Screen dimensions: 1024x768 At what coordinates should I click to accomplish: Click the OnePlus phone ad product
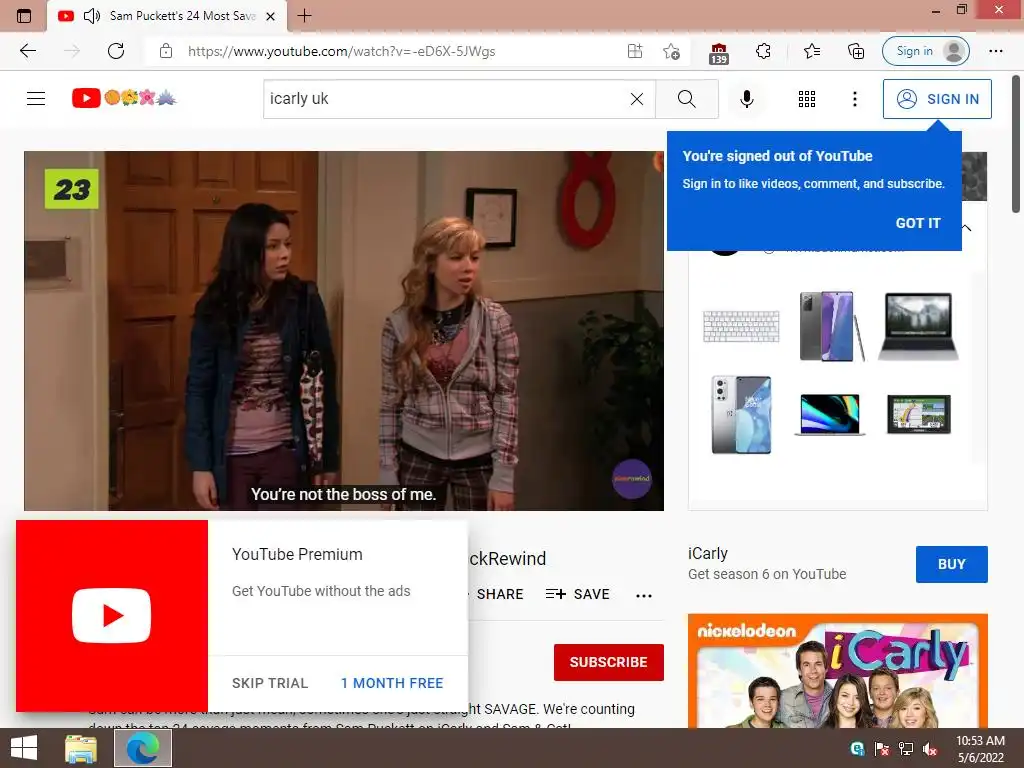click(741, 414)
